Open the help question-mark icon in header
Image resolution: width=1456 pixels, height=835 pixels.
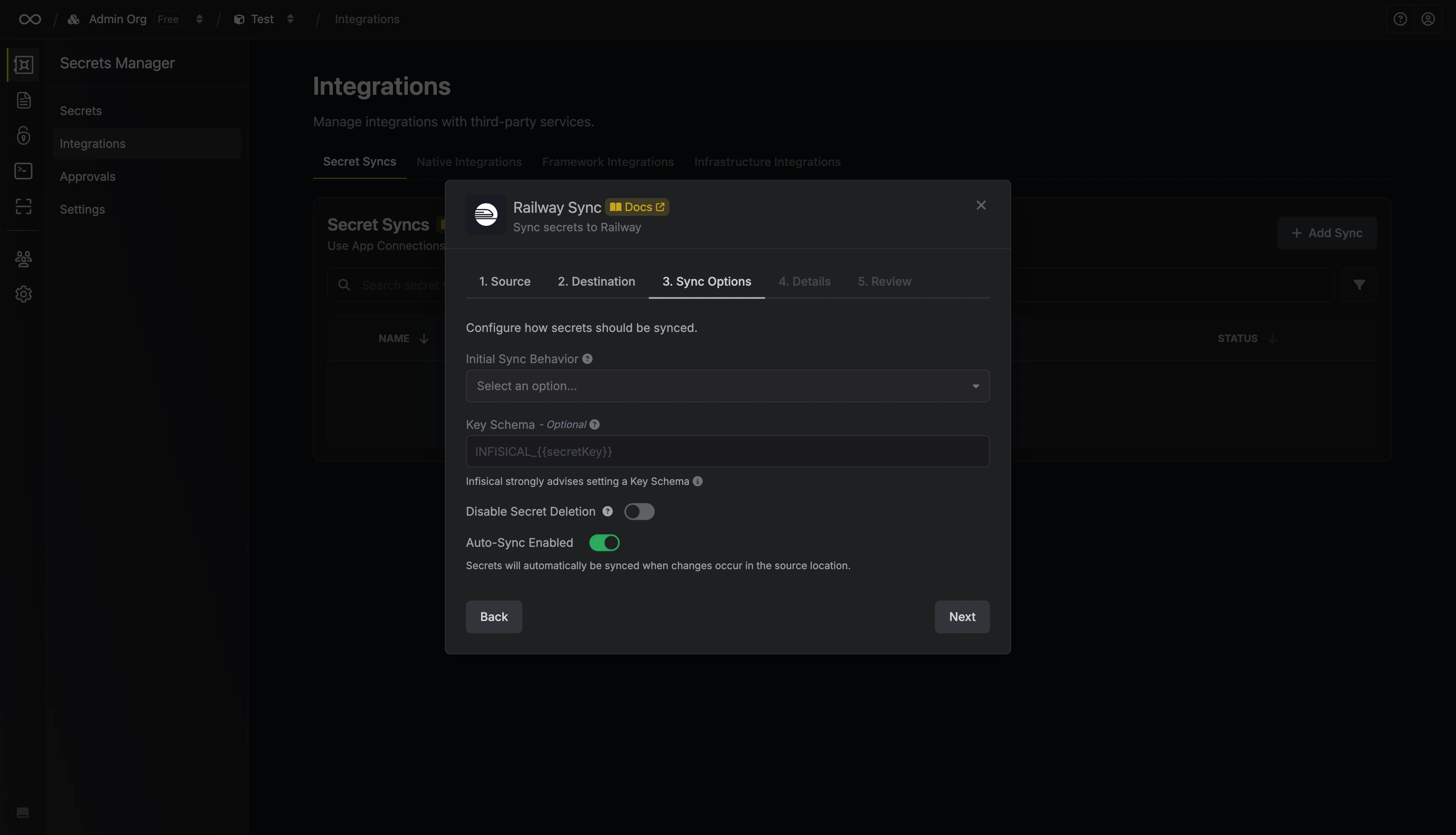1400,19
